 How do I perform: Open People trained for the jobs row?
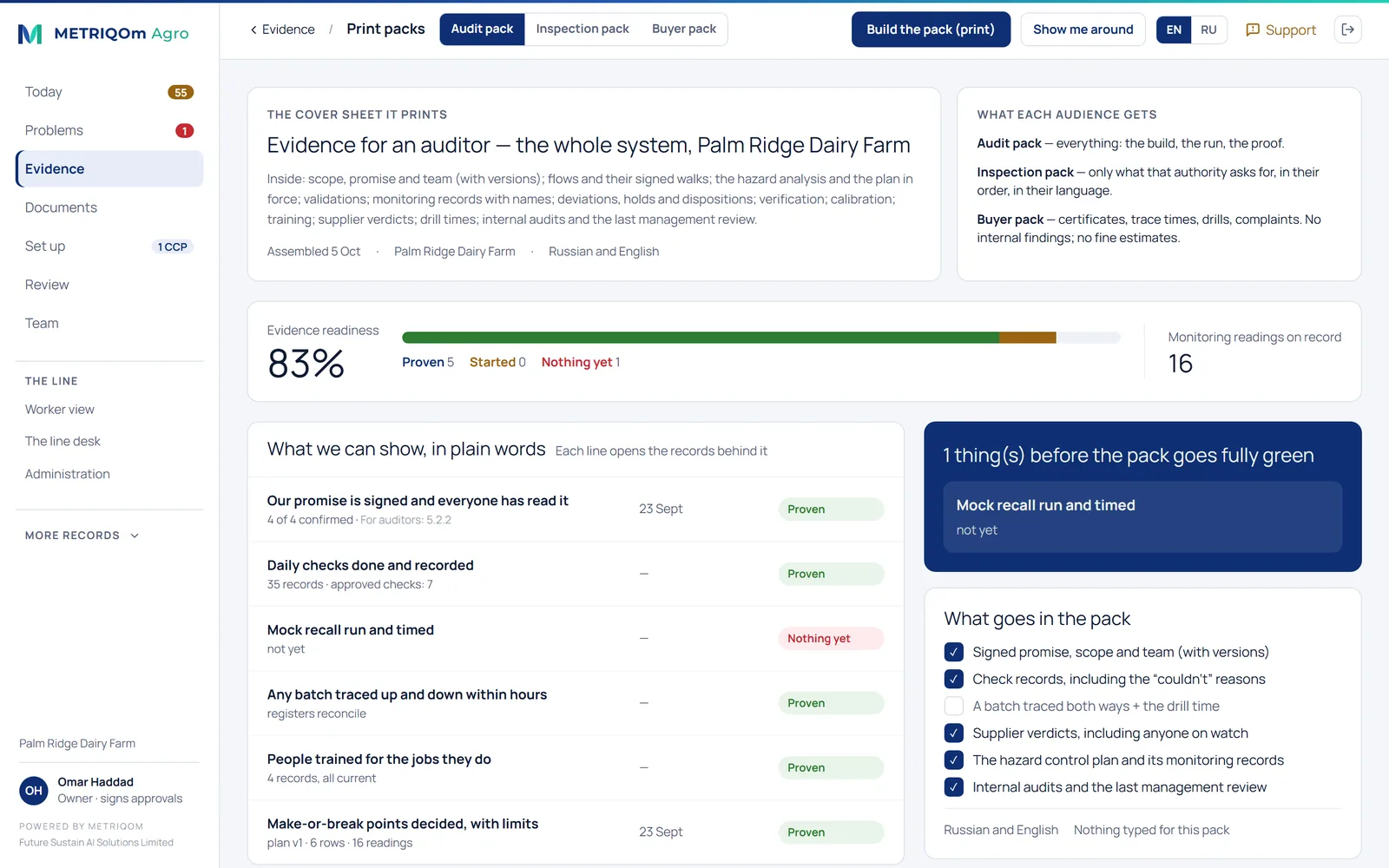pyautogui.click(x=576, y=768)
